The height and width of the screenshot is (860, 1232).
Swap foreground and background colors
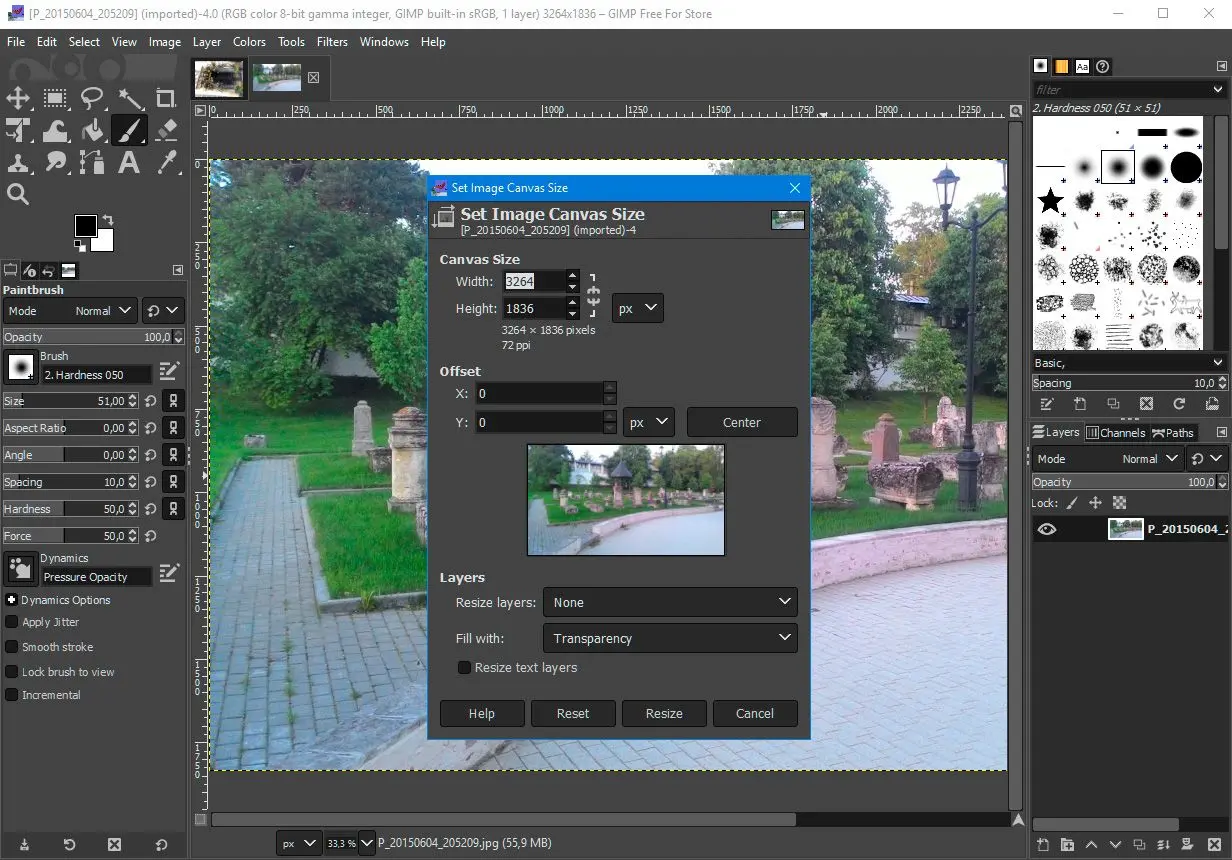click(x=107, y=220)
